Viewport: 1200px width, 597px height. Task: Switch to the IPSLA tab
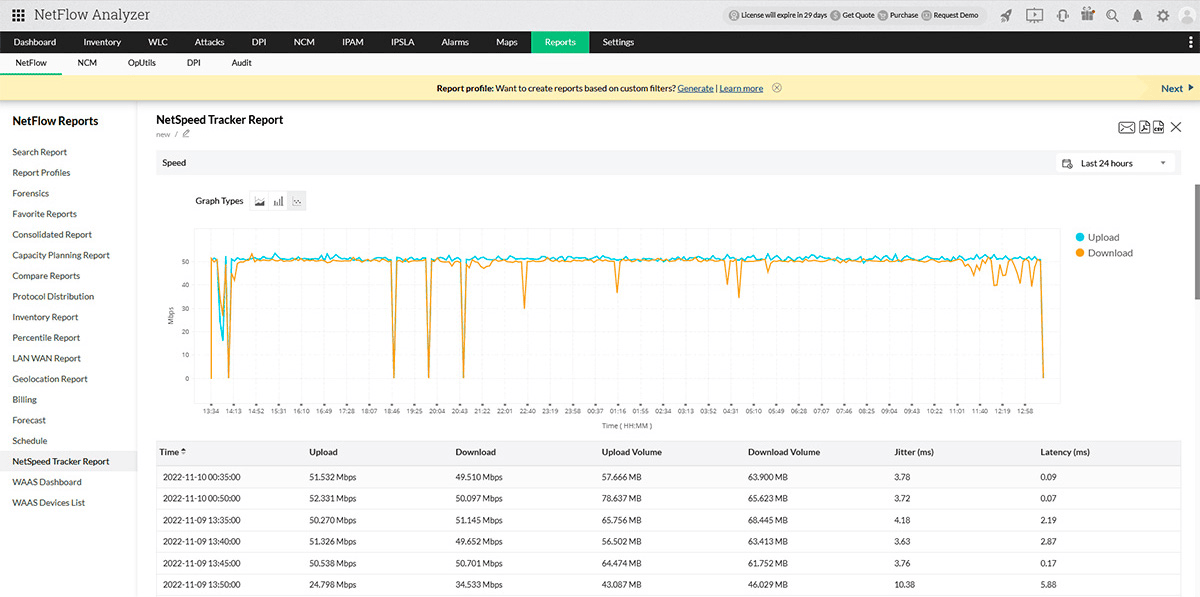coord(402,42)
